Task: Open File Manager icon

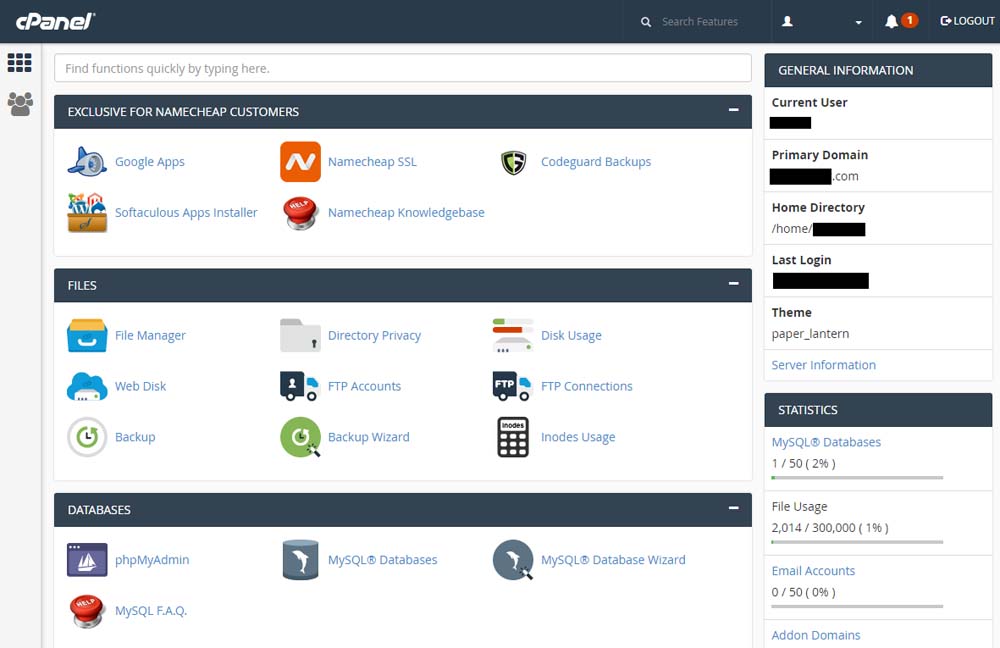Action: [87, 335]
